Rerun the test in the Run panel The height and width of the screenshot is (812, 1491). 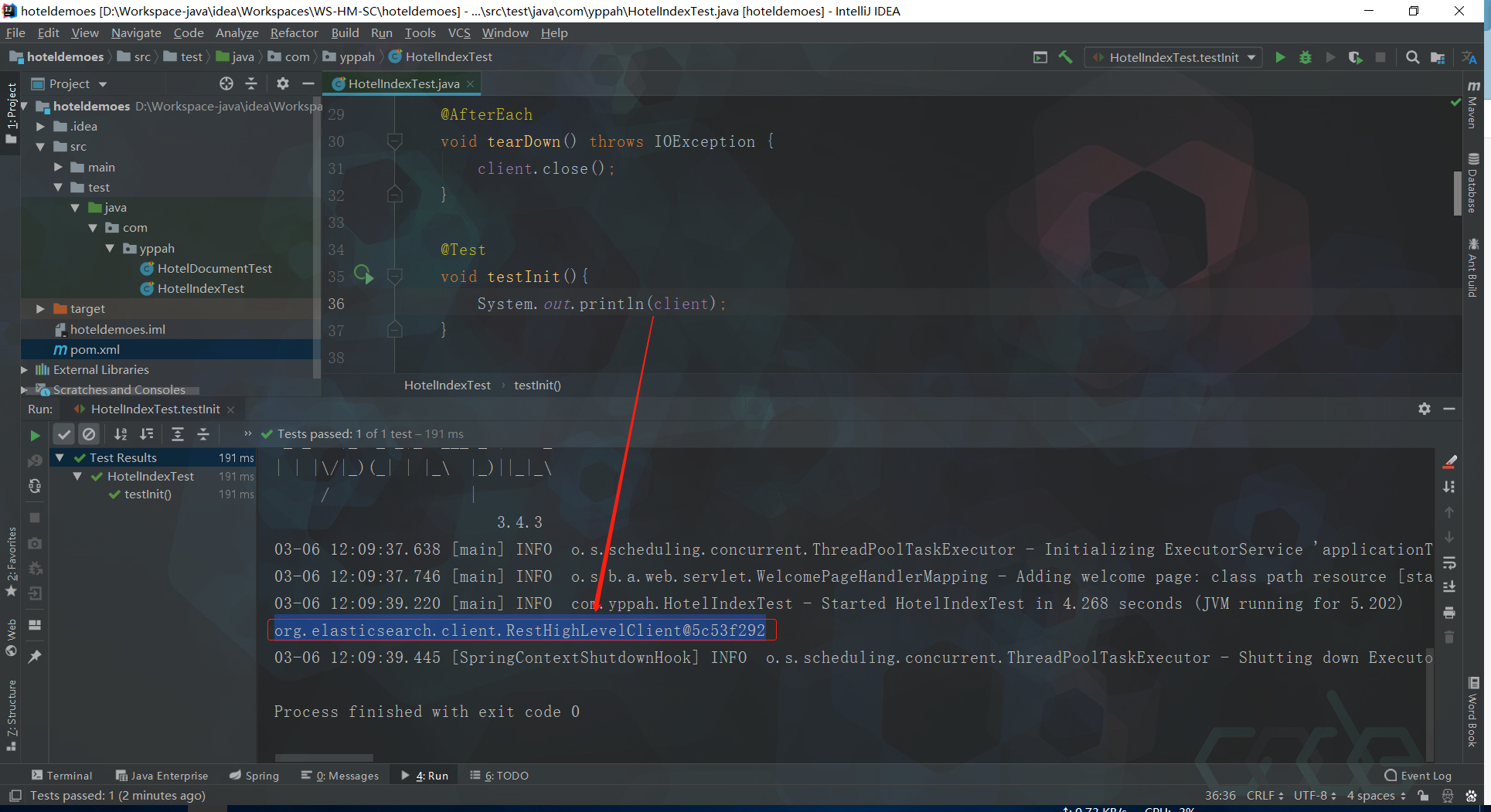(35, 435)
